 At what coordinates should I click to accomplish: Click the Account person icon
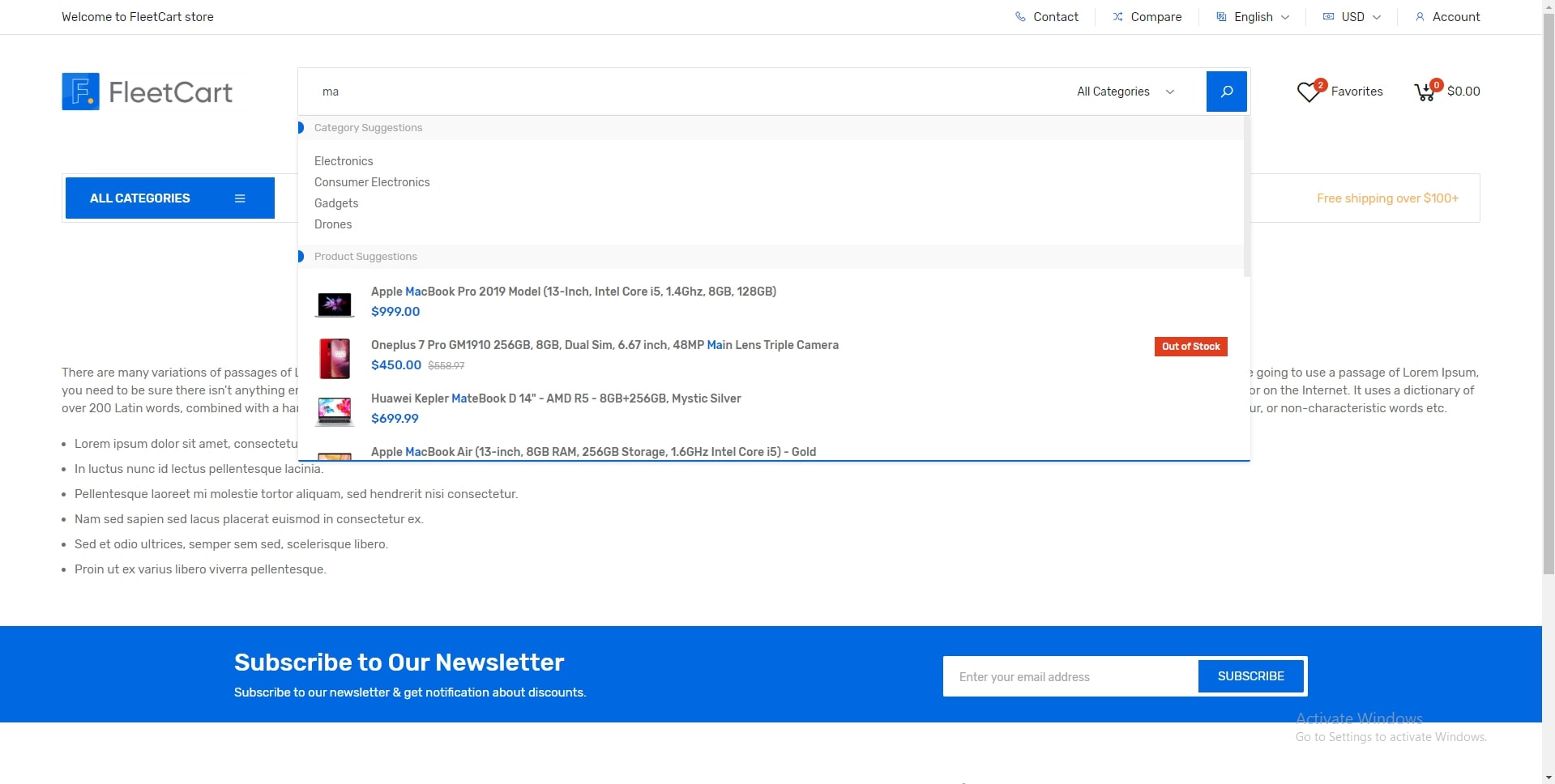(x=1420, y=17)
